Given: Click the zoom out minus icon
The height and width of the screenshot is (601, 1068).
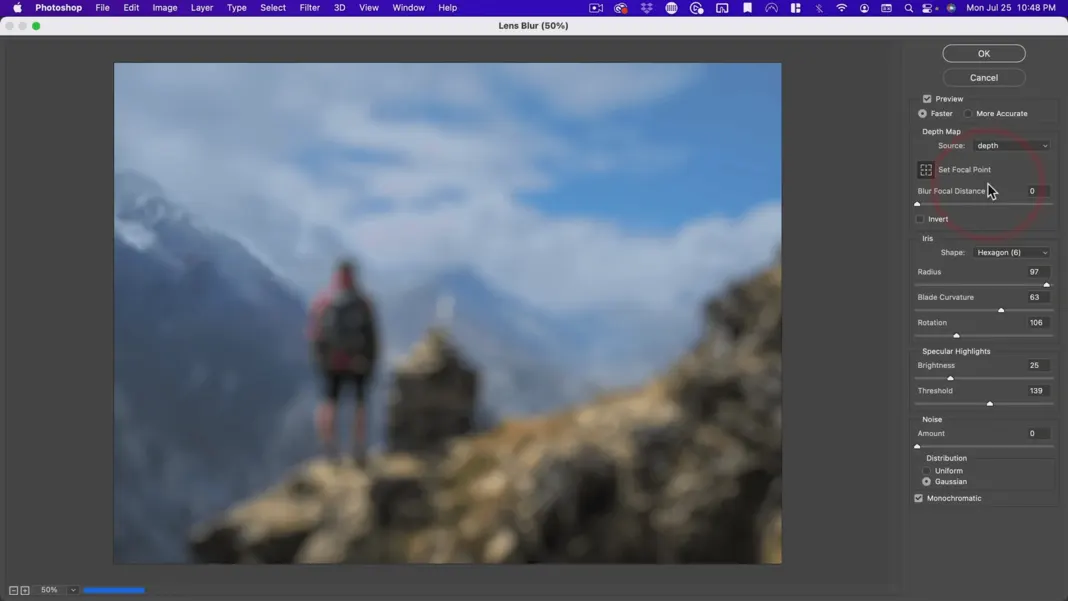Looking at the screenshot, I should pos(13,590).
